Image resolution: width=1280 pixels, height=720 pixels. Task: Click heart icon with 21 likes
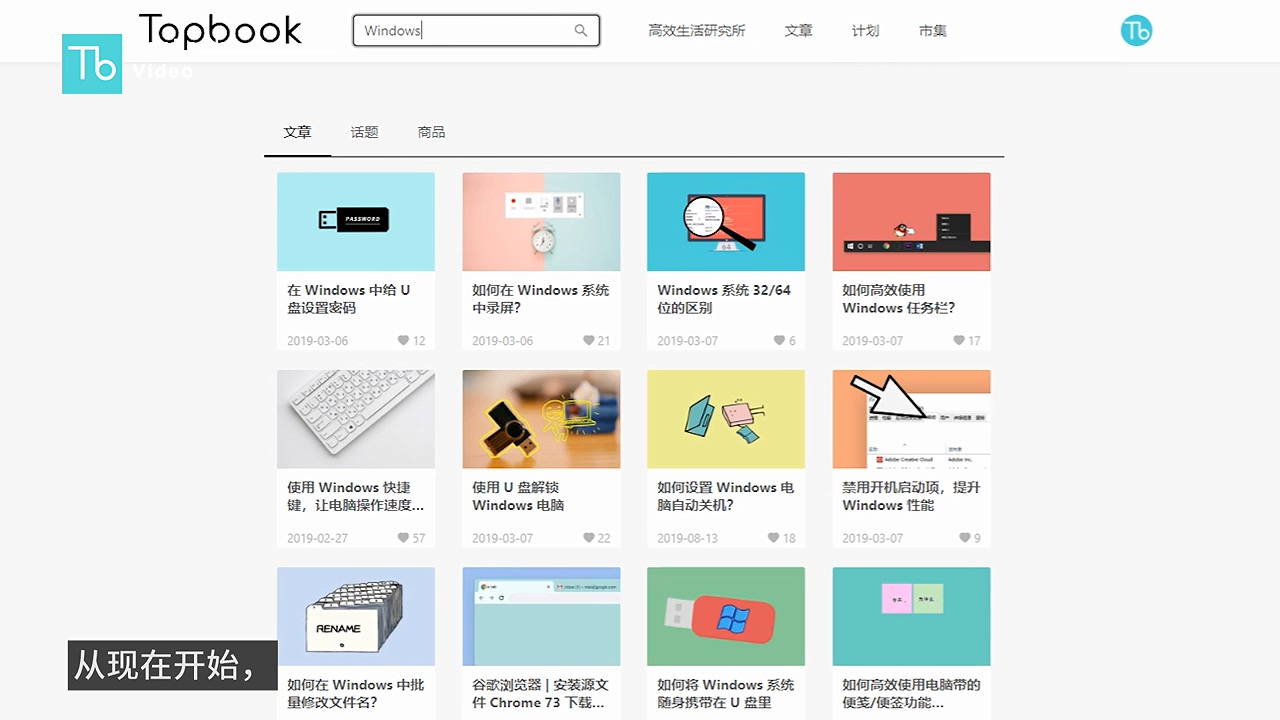(x=589, y=341)
